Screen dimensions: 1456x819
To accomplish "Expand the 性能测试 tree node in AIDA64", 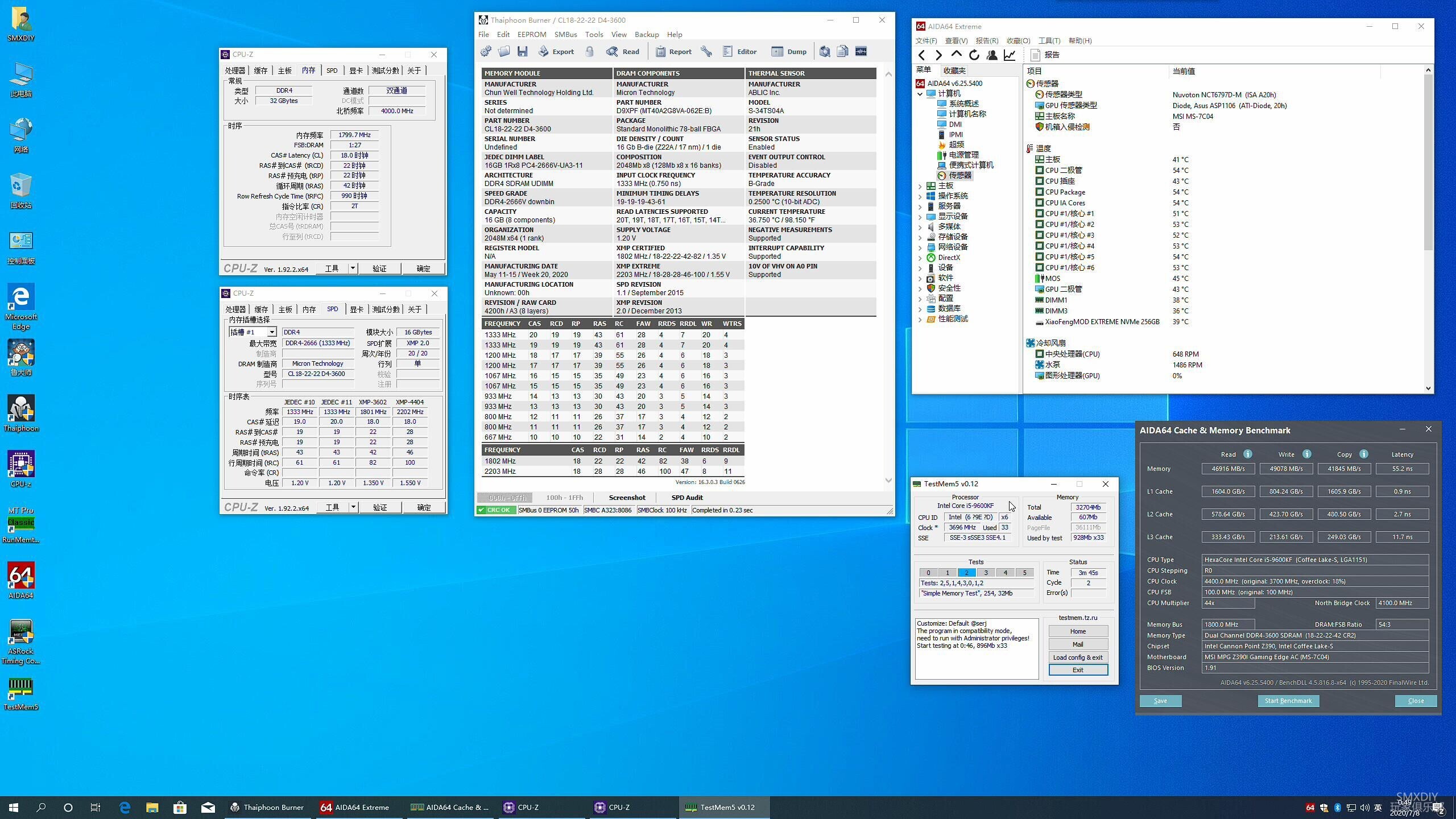I will coord(920,319).
